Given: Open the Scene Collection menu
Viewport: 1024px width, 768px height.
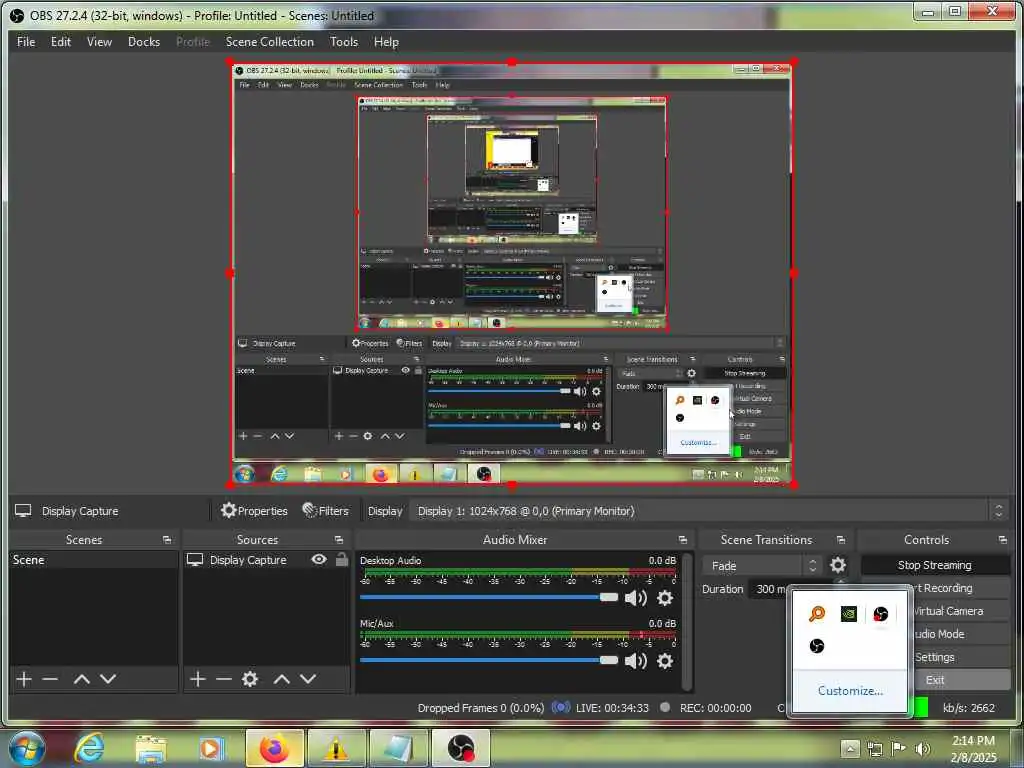Looking at the screenshot, I should (x=270, y=42).
